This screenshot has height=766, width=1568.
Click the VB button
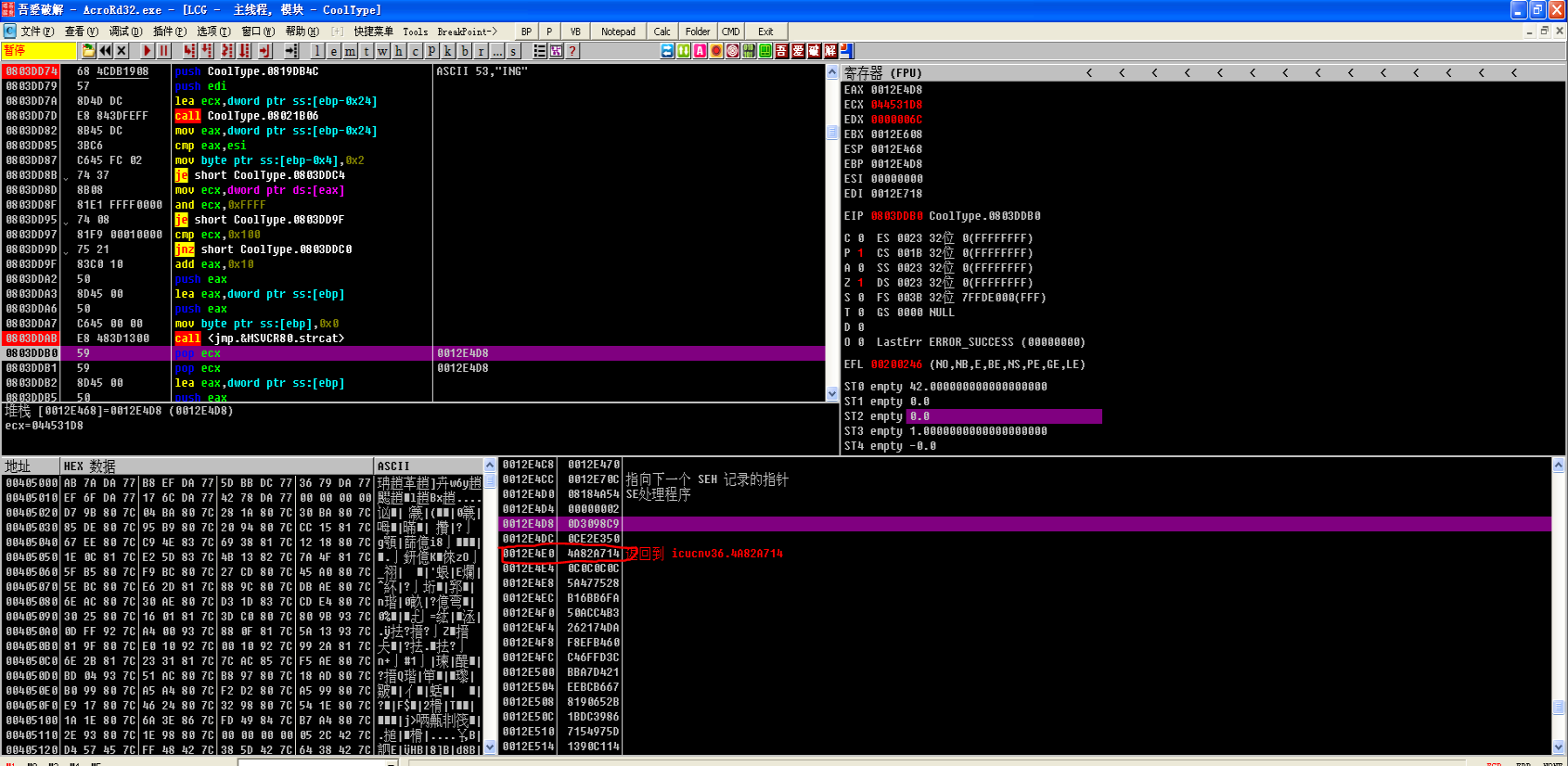coord(575,32)
